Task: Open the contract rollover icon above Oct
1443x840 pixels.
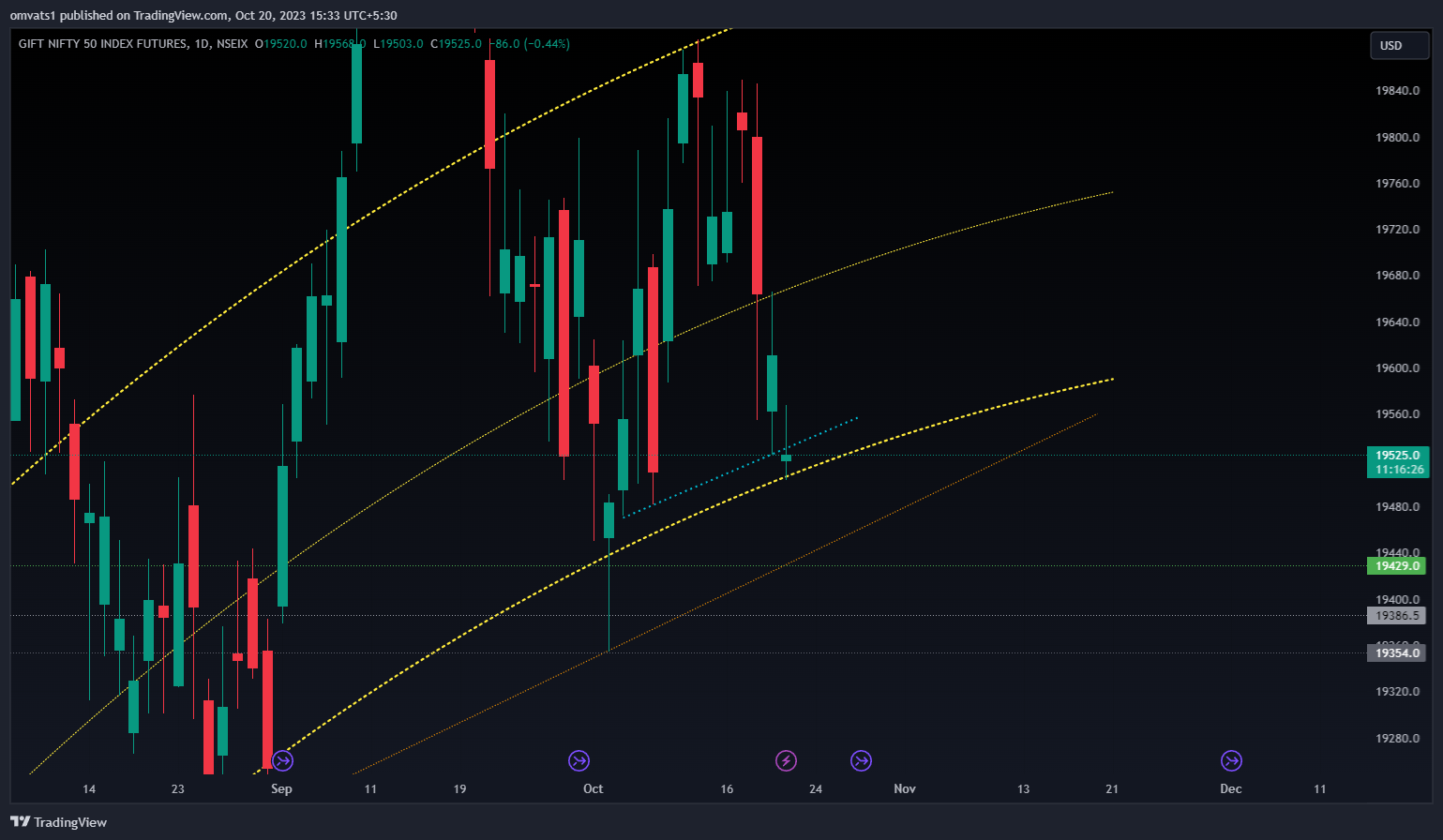Action: tap(579, 760)
